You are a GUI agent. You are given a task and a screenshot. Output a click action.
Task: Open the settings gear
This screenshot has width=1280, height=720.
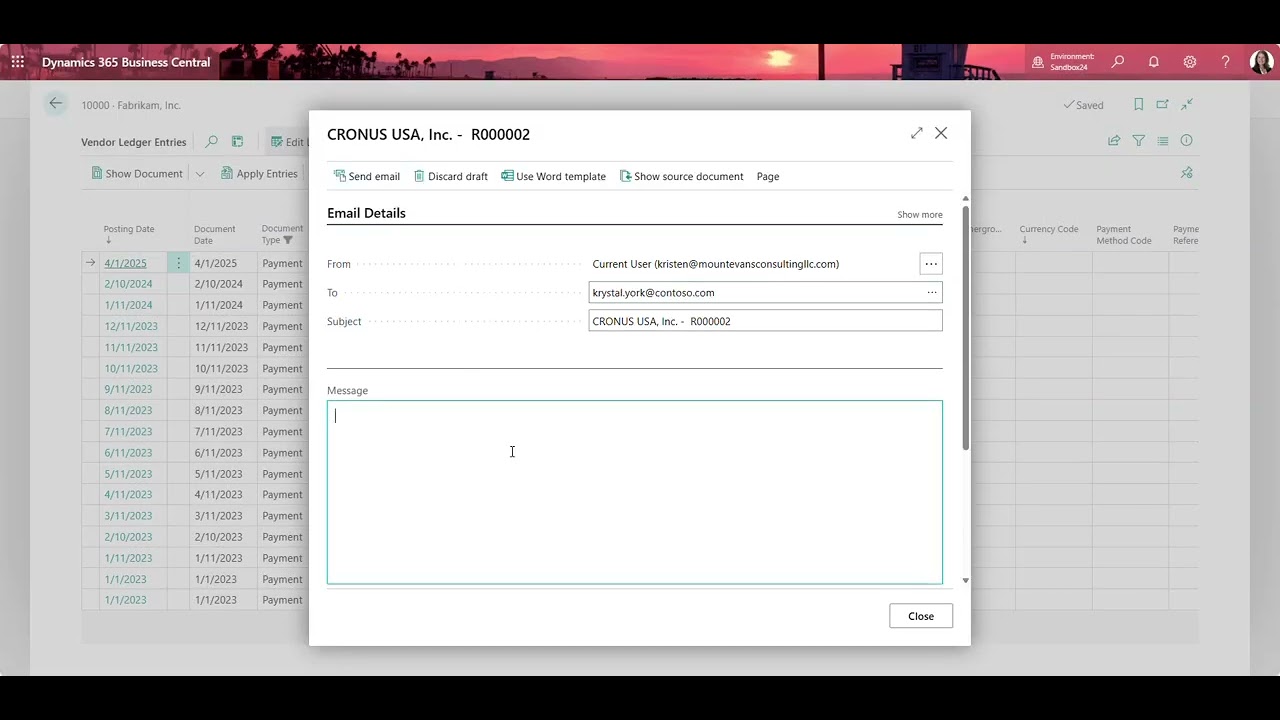[1190, 62]
